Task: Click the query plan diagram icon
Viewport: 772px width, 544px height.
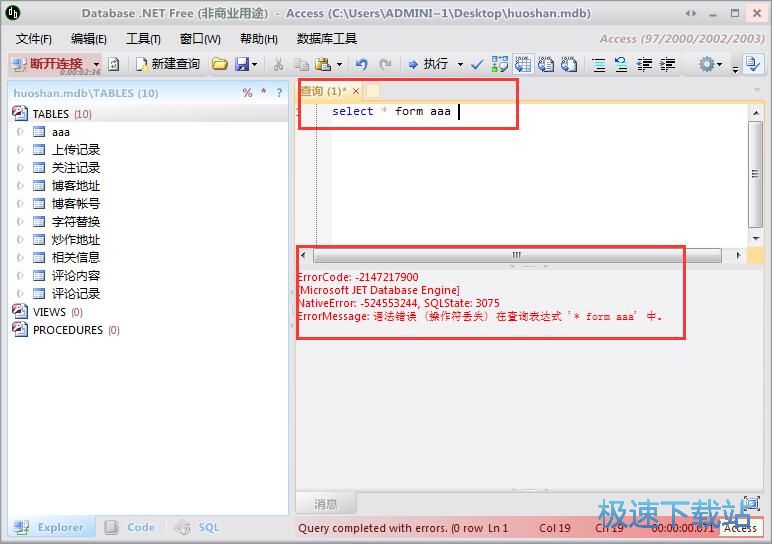Action: coord(499,64)
